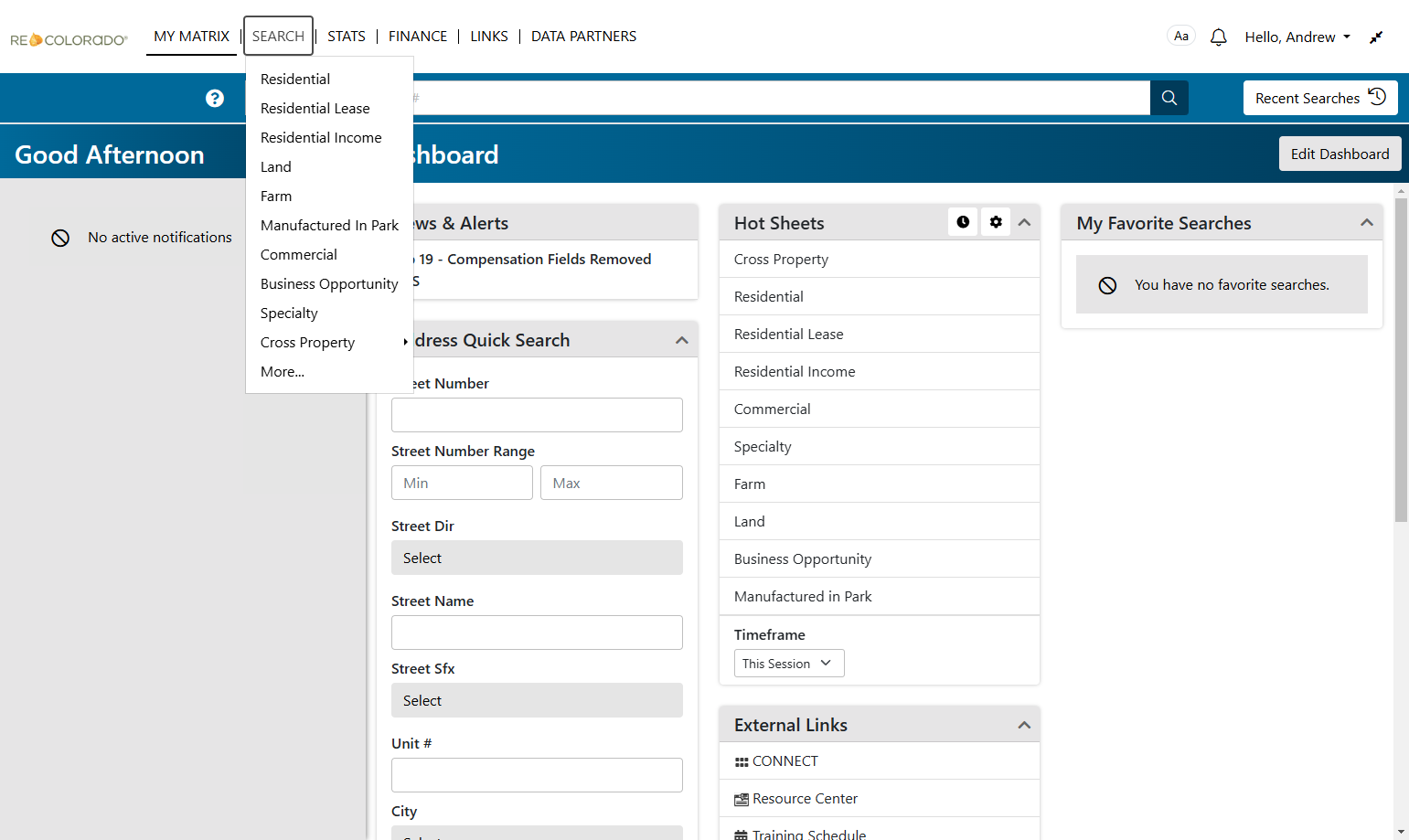Open the DATA PARTNERS menu
The width and height of the screenshot is (1409, 840).
(x=583, y=36)
